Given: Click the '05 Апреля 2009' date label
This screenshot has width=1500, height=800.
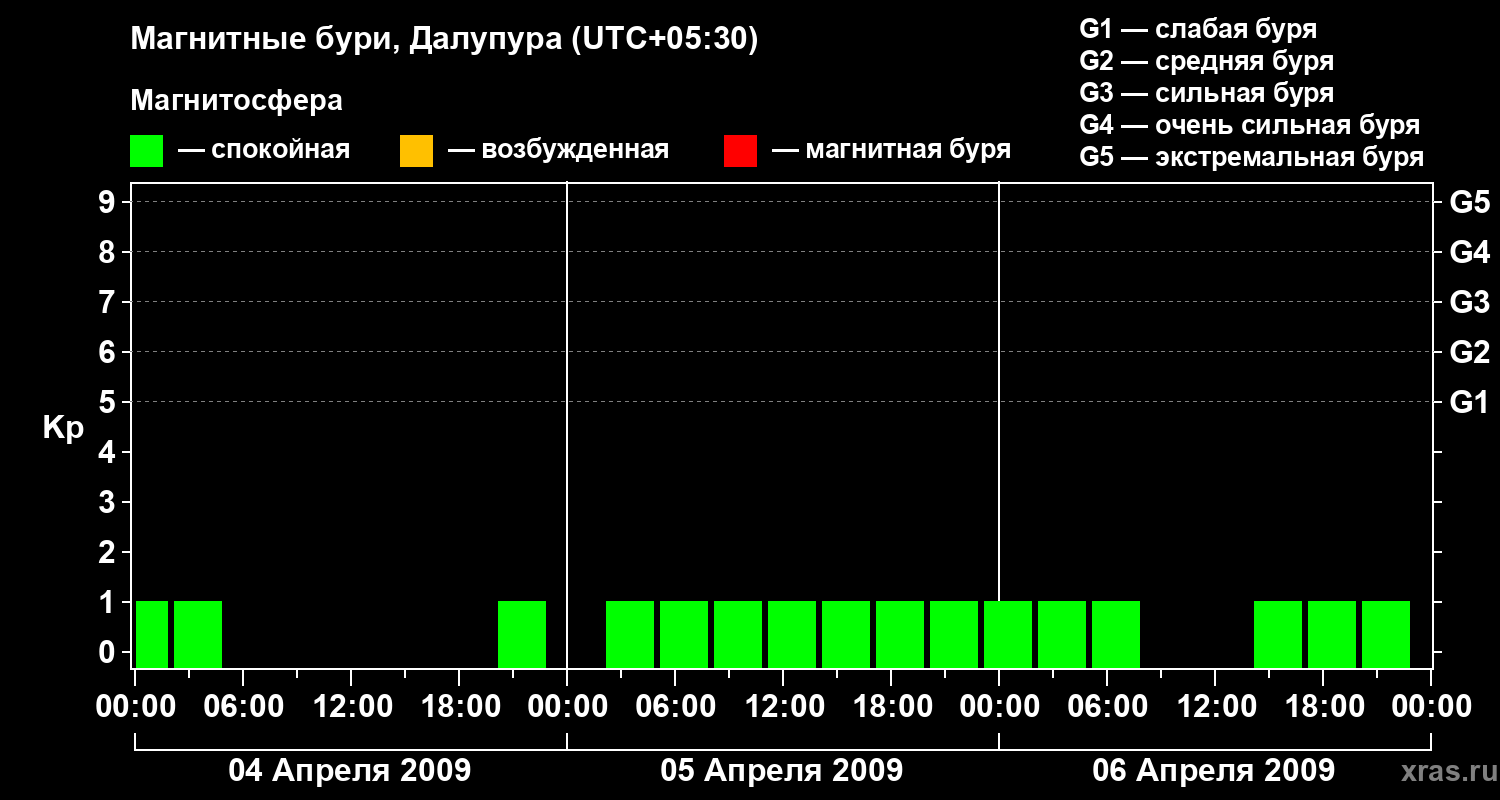Looking at the screenshot, I should (x=782, y=770).
